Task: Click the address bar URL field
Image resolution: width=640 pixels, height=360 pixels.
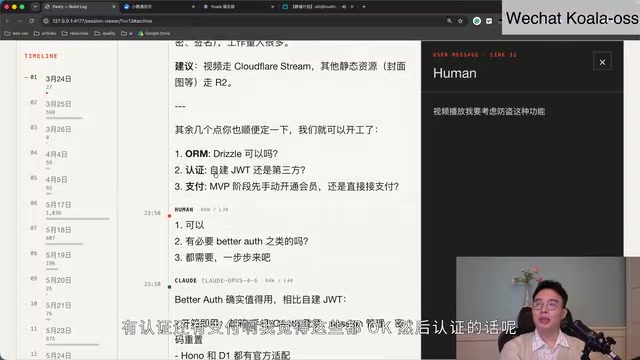Action: coord(245,21)
